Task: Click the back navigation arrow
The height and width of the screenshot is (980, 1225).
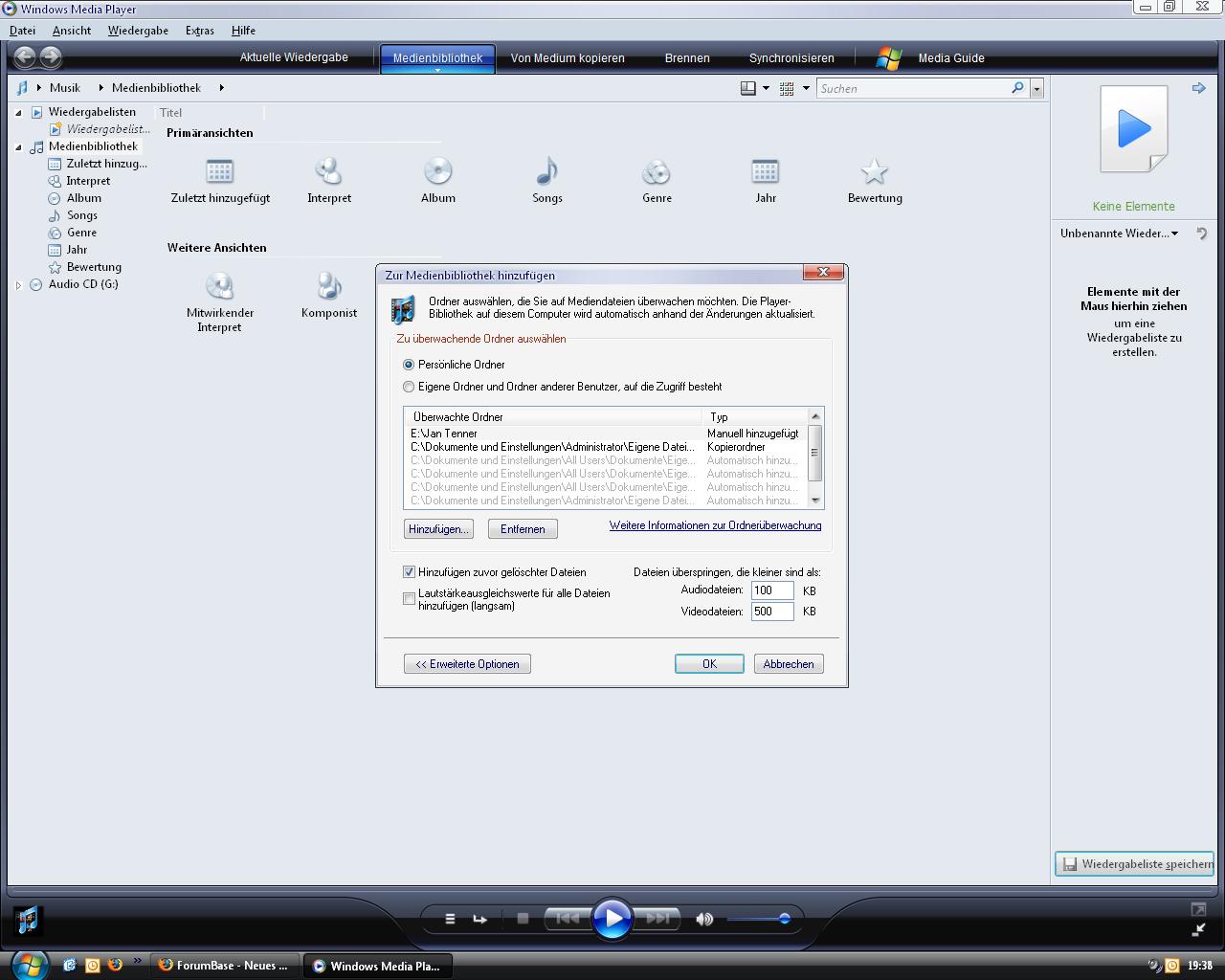Action: coord(25,57)
